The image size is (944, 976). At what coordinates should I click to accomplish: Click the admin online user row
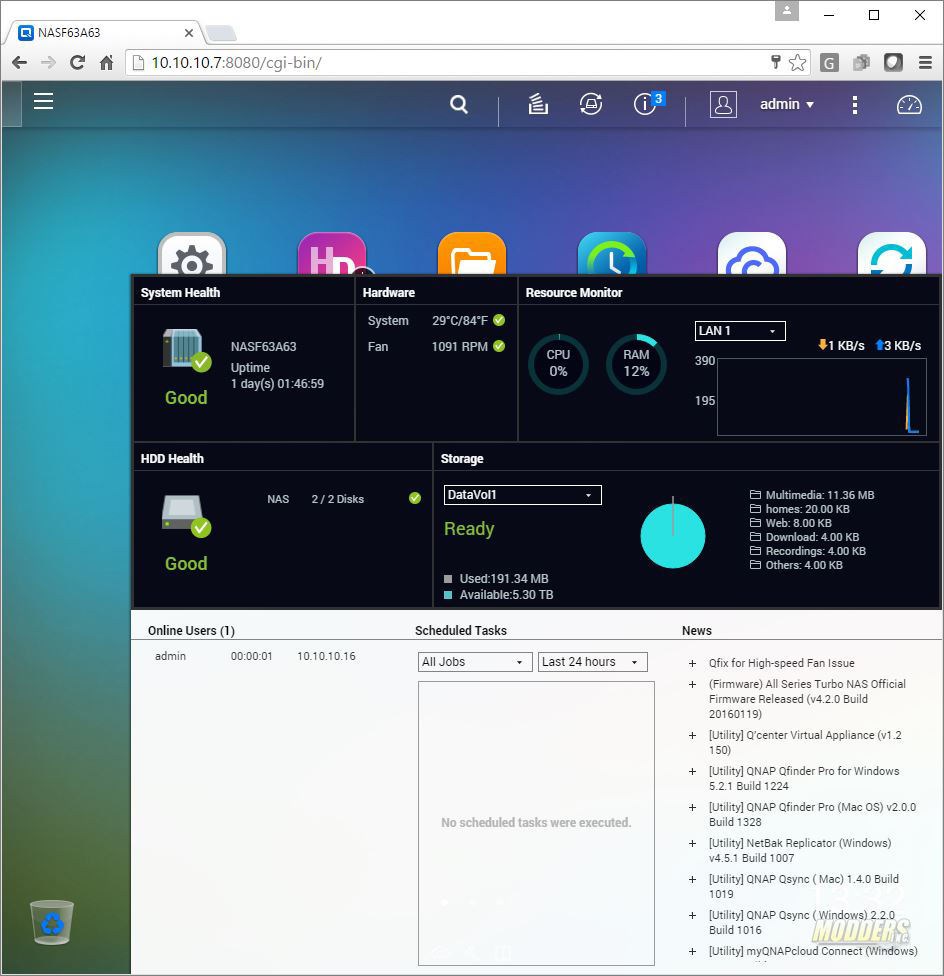coord(255,656)
